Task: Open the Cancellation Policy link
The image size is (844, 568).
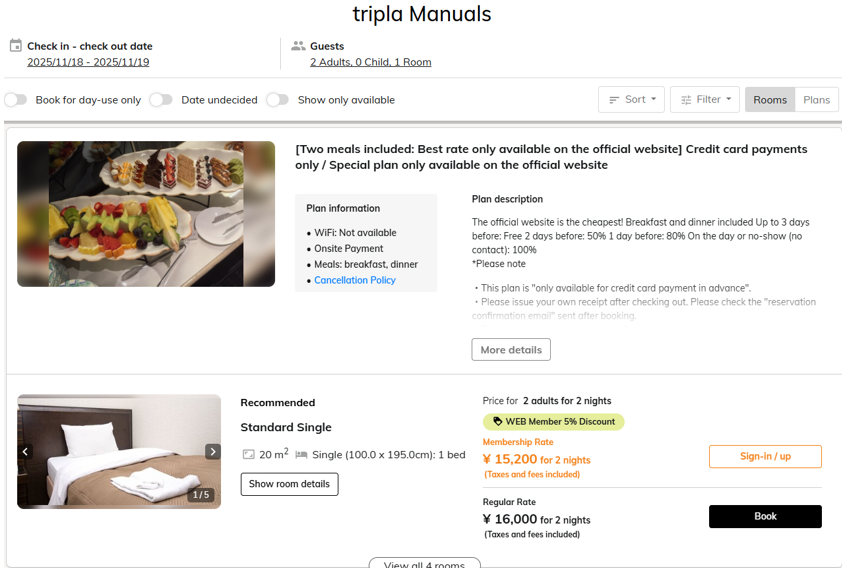Action: pos(355,281)
